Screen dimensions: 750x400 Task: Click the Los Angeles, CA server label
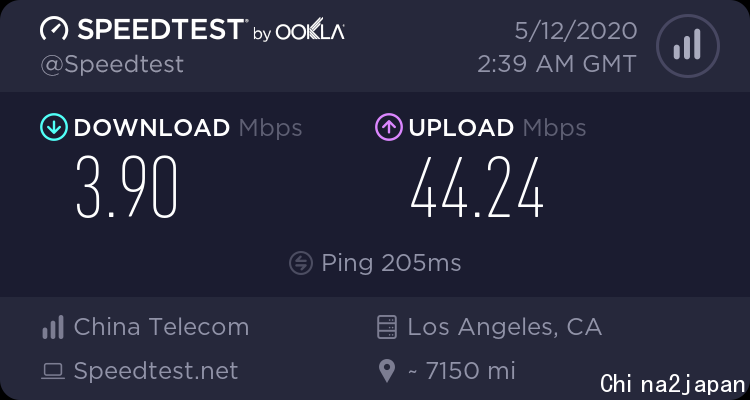505,327
